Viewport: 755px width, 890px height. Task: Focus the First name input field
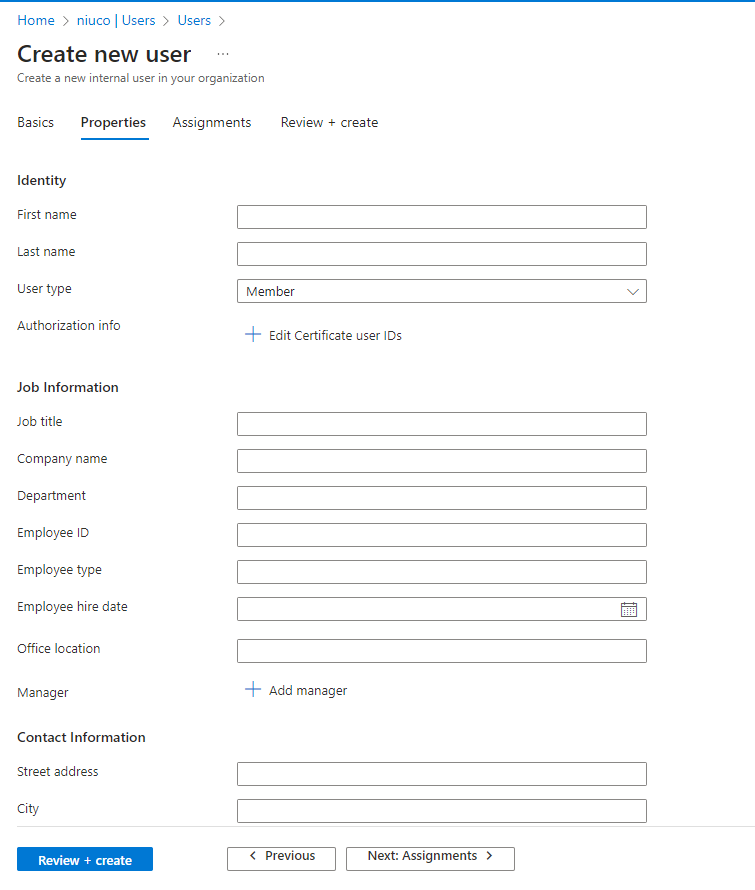442,217
